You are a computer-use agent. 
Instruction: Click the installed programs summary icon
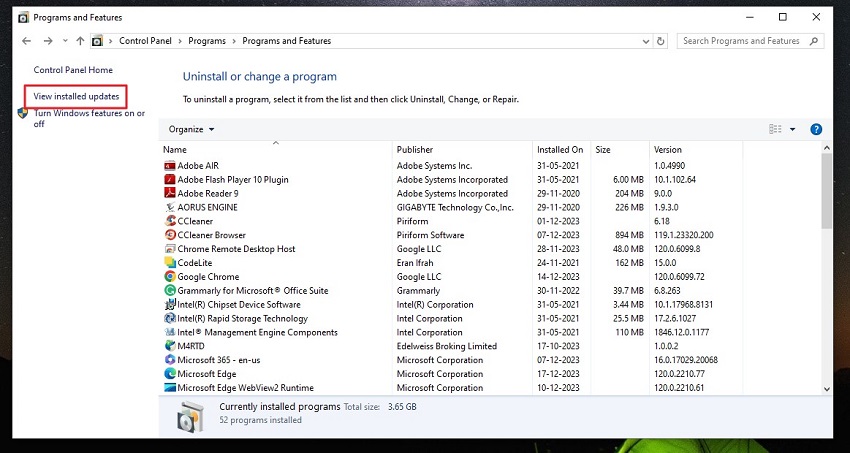click(190, 416)
